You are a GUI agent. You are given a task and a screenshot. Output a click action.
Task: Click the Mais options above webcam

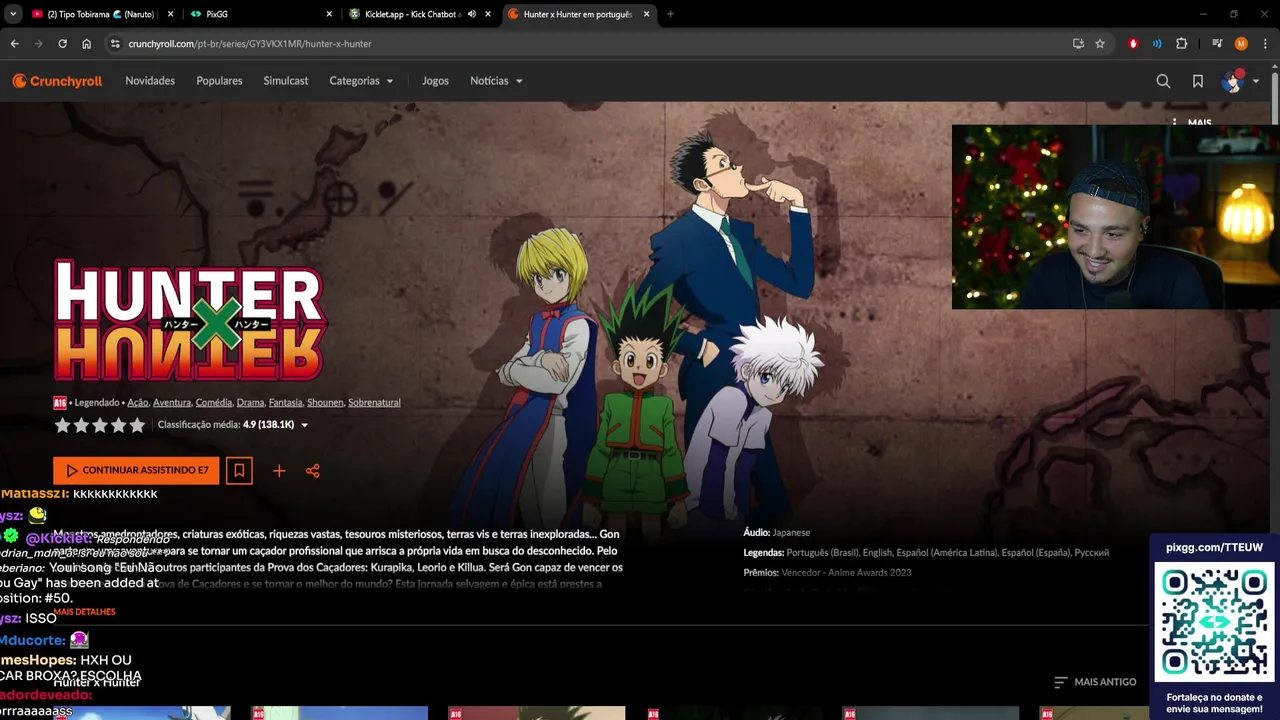click(1192, 123)
